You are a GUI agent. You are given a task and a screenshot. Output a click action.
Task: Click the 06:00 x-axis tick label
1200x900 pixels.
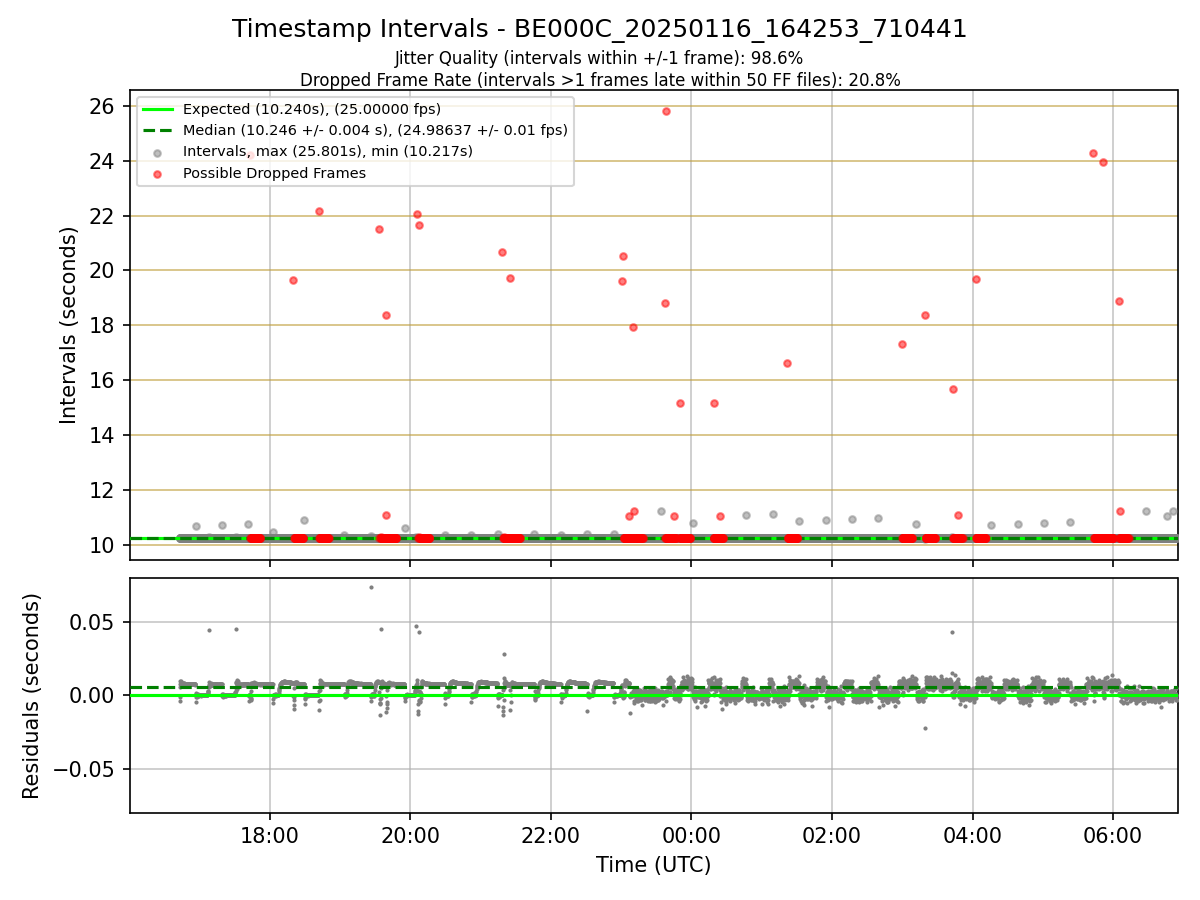[1113, 834]
